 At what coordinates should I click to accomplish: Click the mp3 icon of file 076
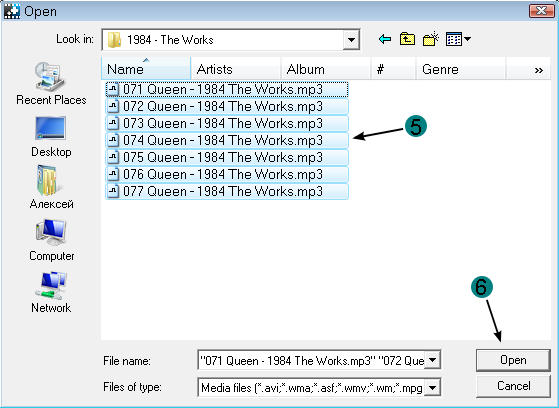113,174
